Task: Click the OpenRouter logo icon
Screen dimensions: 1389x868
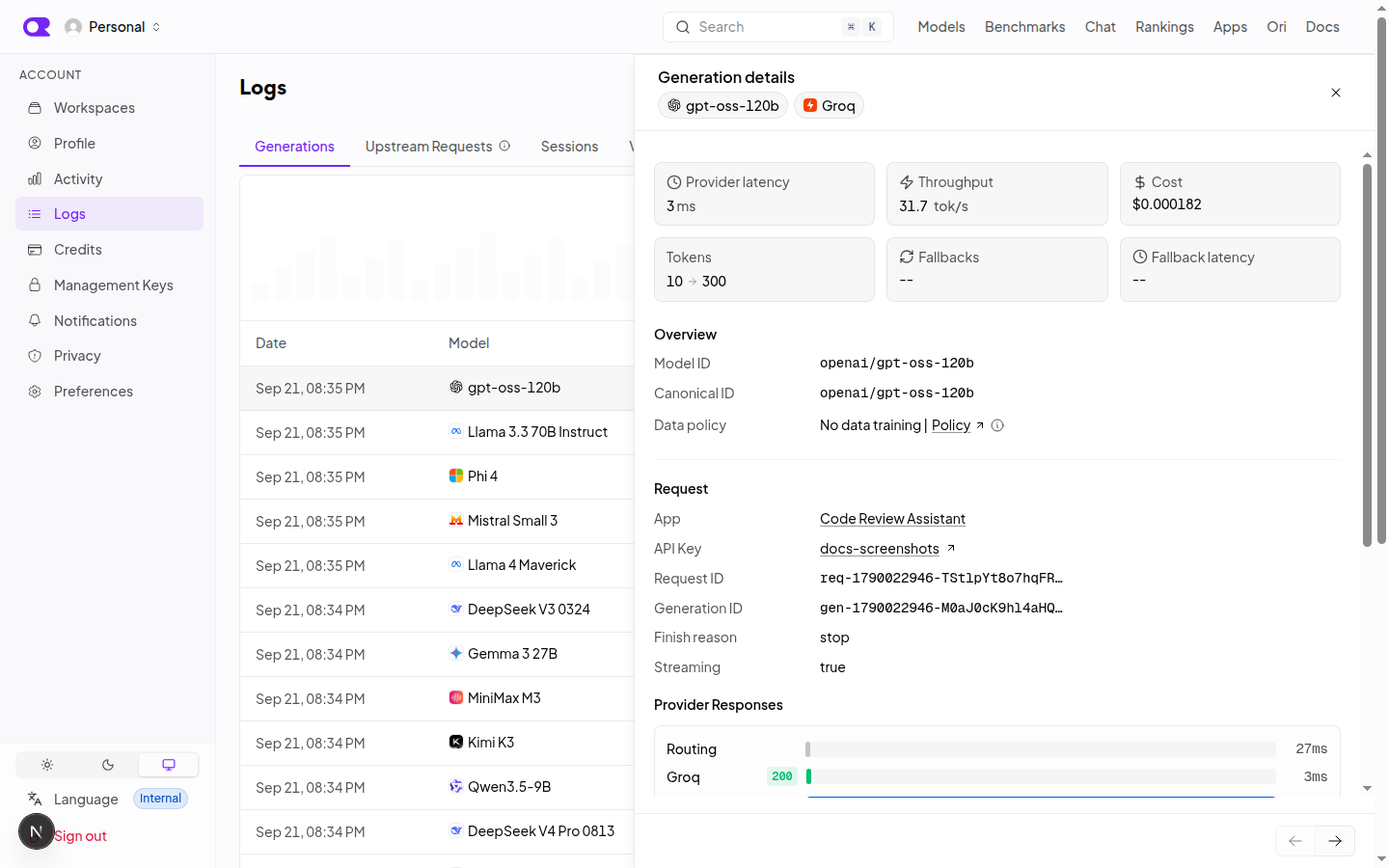Action: tap(37, 27)
